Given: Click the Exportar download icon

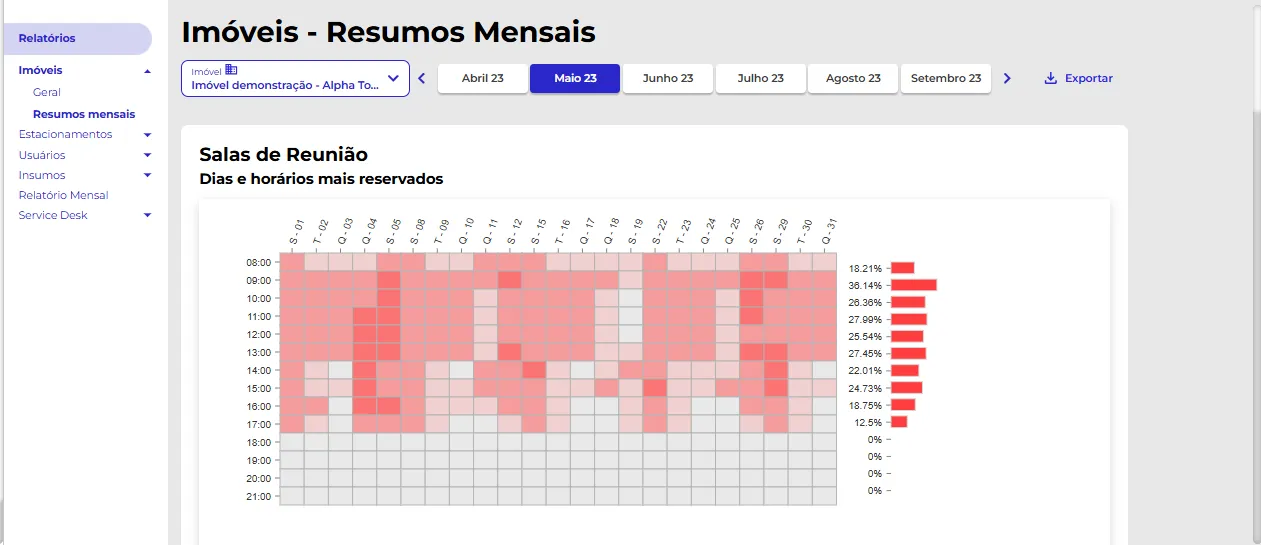Looking at the screenshot, I should 1050,78.
